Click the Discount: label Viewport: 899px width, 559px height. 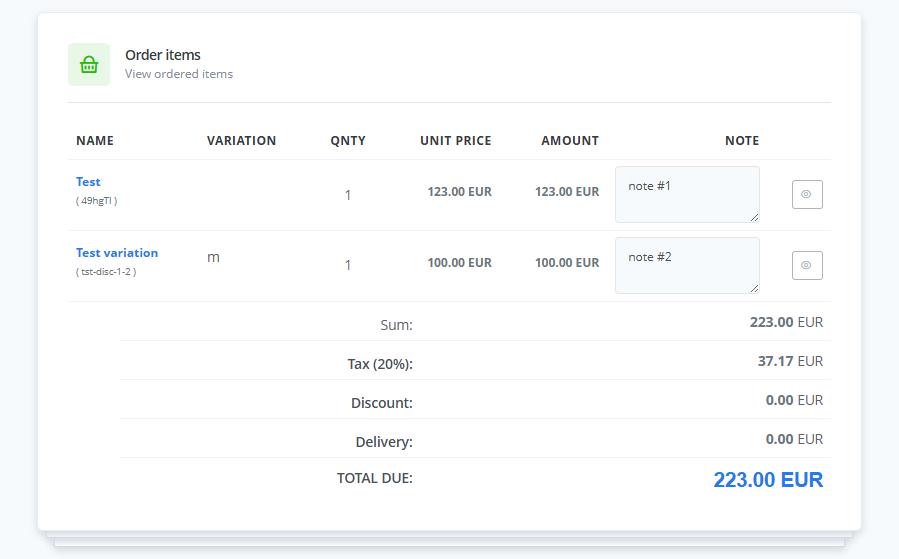pyautogui.click(x=382, y=403)
